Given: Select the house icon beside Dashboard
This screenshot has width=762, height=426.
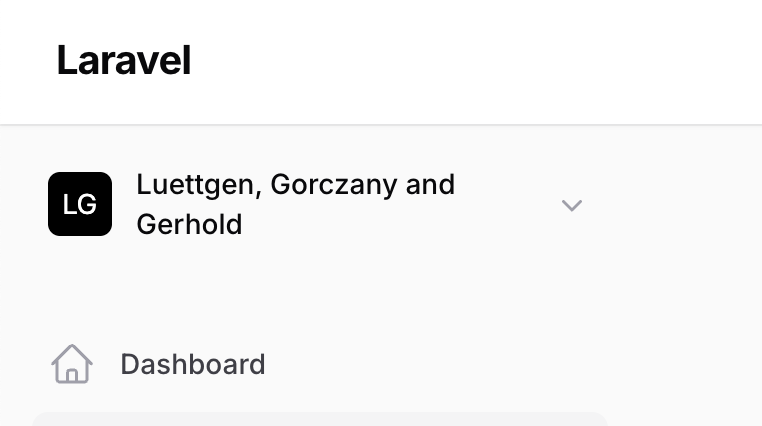Looking at the screenshot, I should pyautogui.click(x=72, y=364).
